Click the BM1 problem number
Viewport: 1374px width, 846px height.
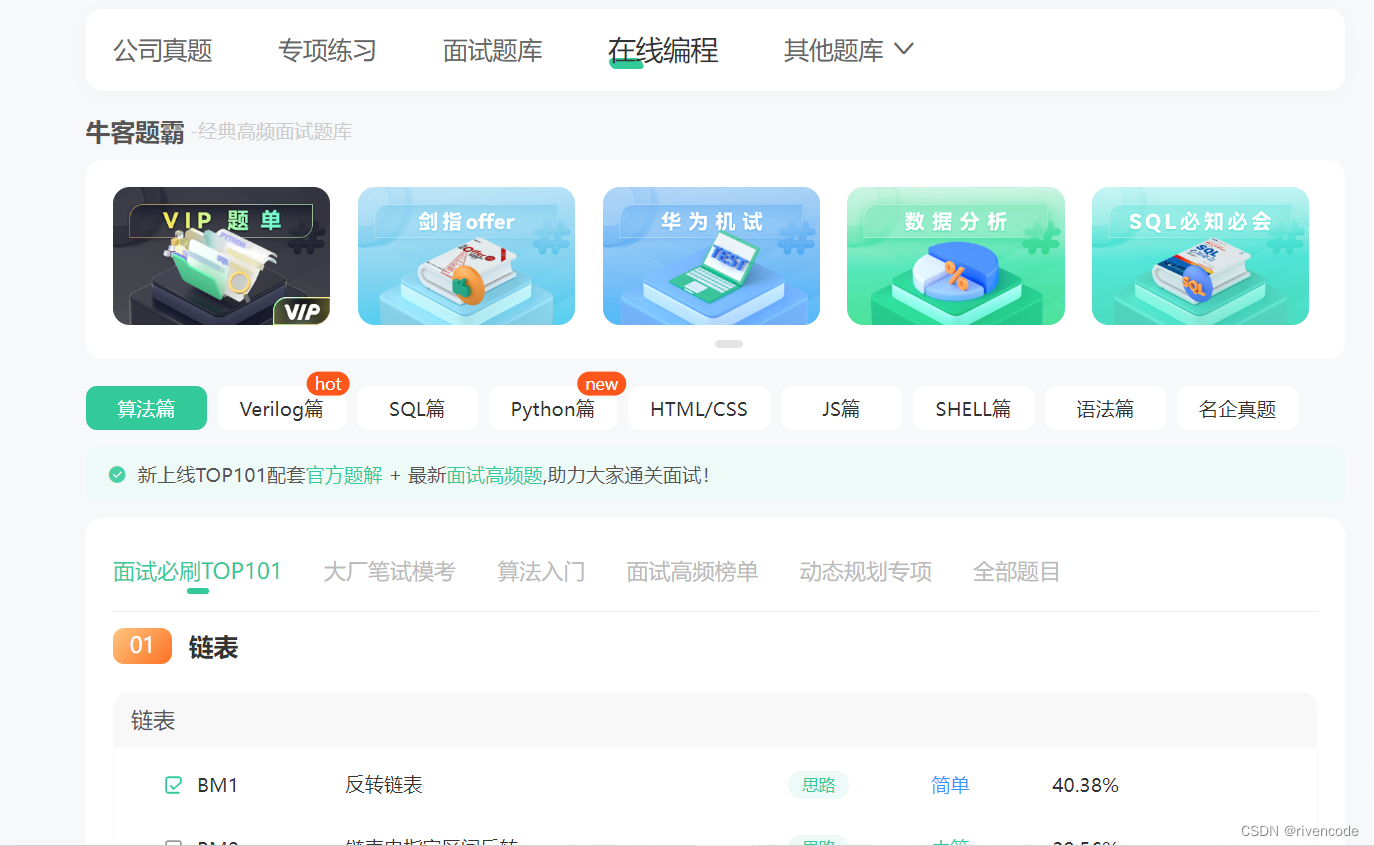click(x=217, y=785)
